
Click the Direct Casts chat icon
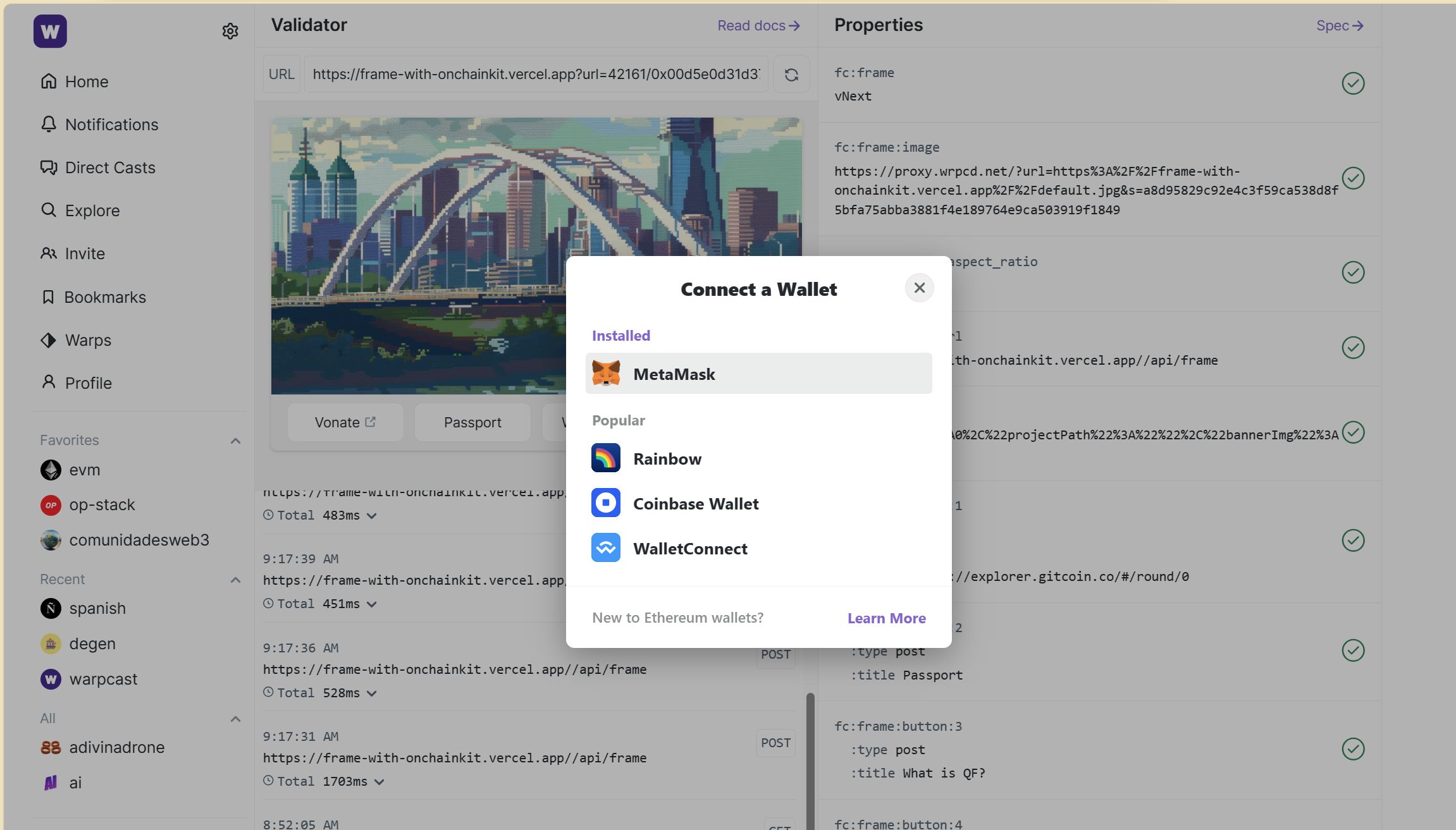tap(49, 167)
